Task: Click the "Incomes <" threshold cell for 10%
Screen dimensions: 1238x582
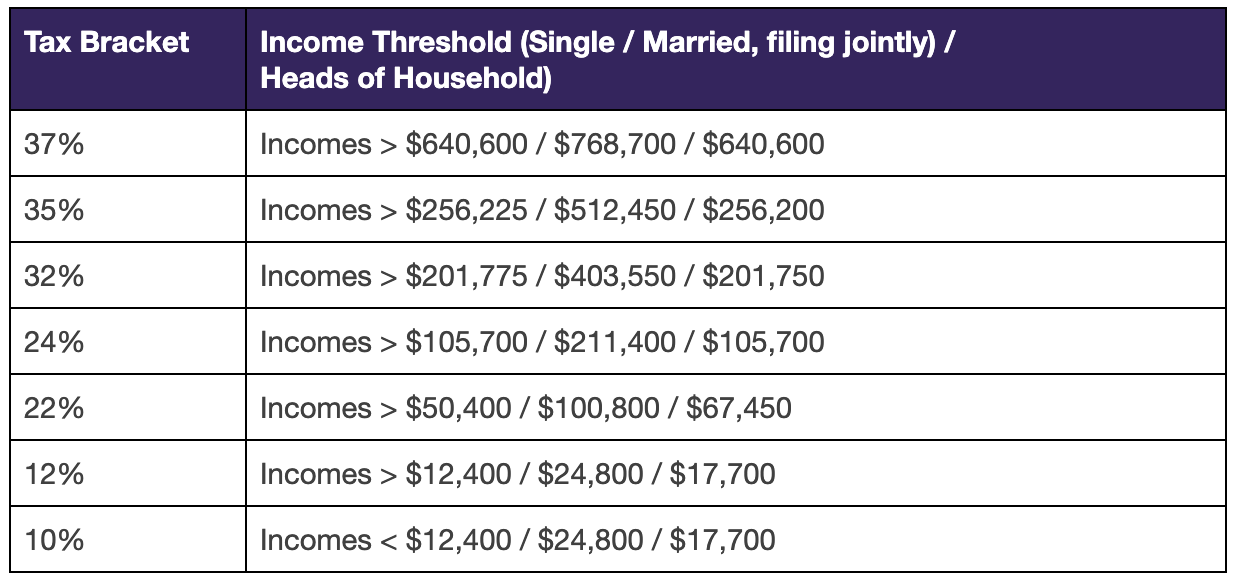Action: point(517,540)
